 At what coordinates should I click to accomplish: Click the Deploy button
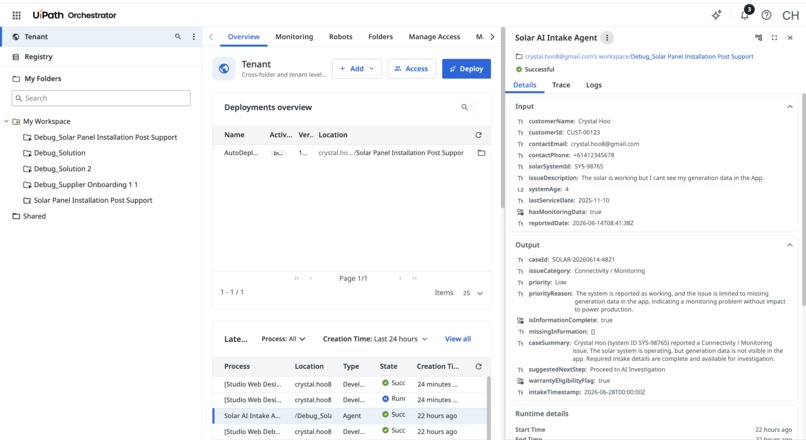click(466, 68)
